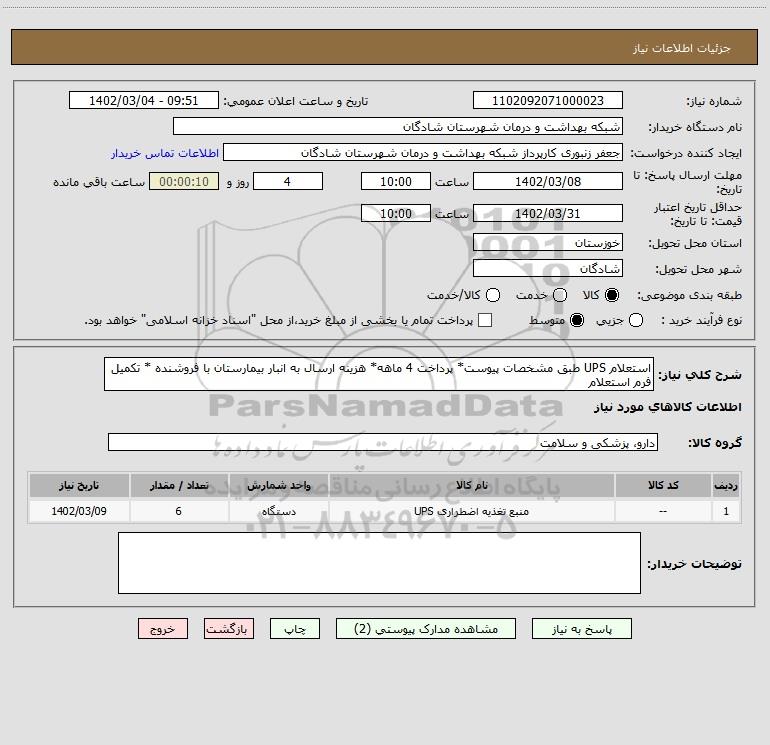Click the remaining time field 00:00:10
770x745 pixels.
click(184, 181)
